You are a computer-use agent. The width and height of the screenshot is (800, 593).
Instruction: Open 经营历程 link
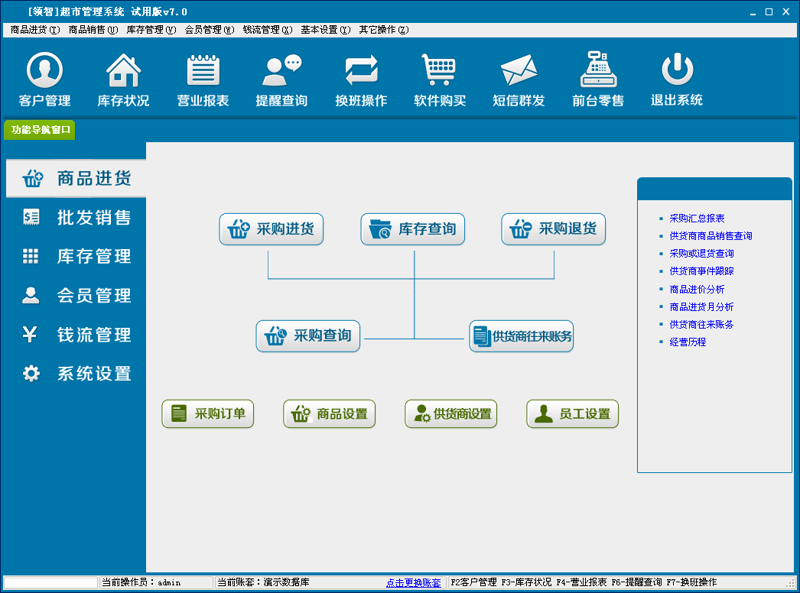(688, 342)
